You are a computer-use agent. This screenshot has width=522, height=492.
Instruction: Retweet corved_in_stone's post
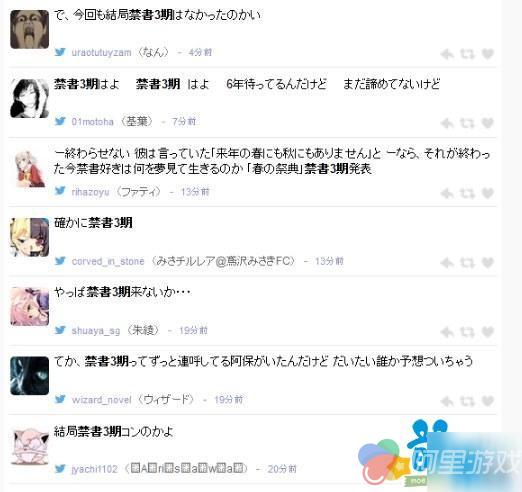coord(467,263)
